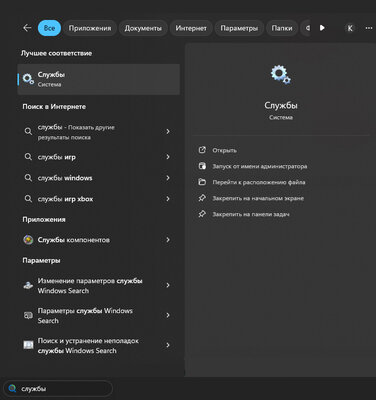Open the 'K' user account avatar
The image size is (376, 400).
coord(350,28)
